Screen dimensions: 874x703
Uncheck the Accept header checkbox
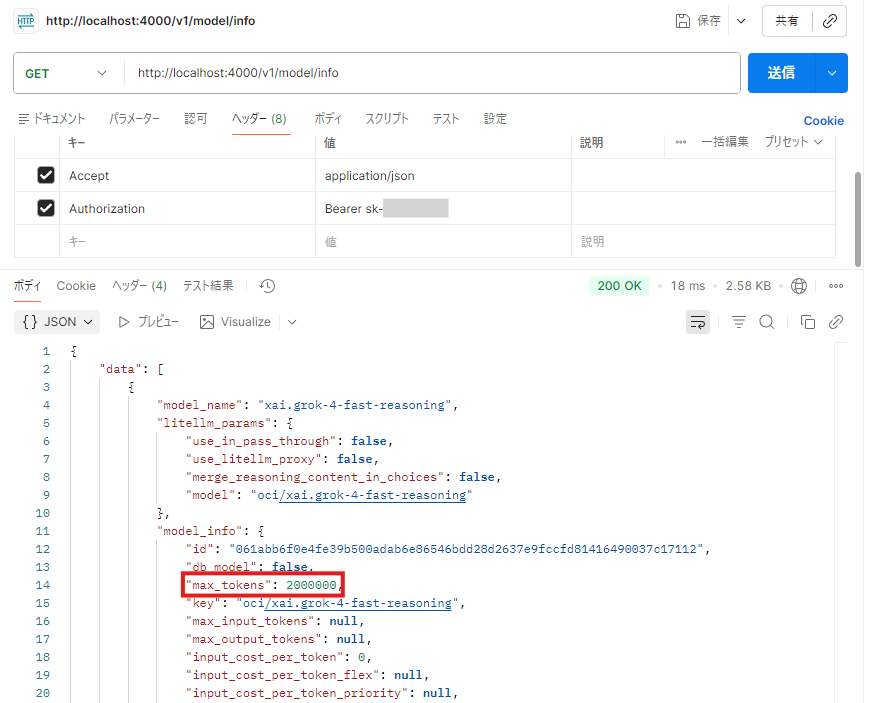pos(46,175)
